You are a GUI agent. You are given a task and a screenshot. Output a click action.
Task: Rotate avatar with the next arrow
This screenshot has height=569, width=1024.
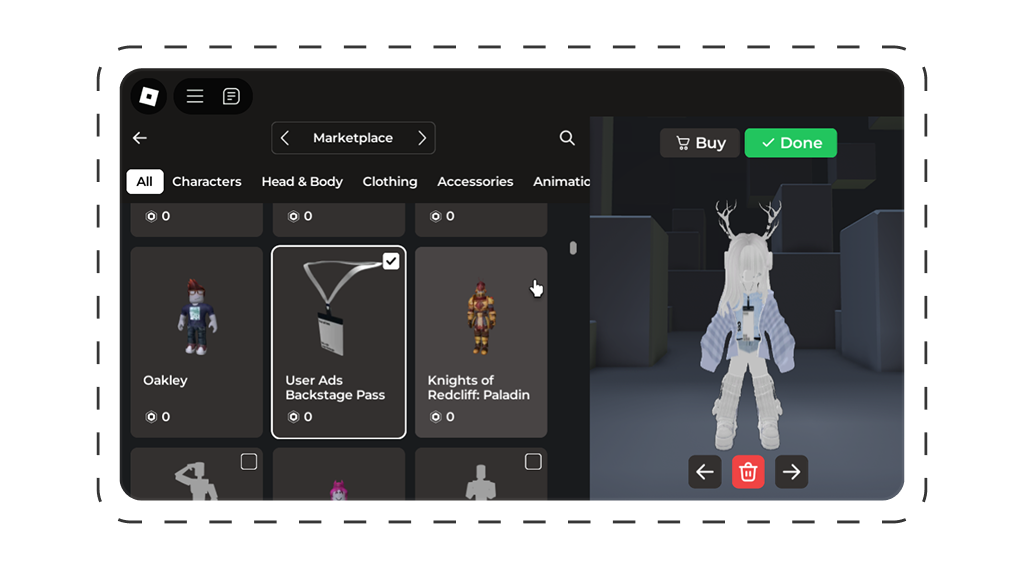coord(792,472)
